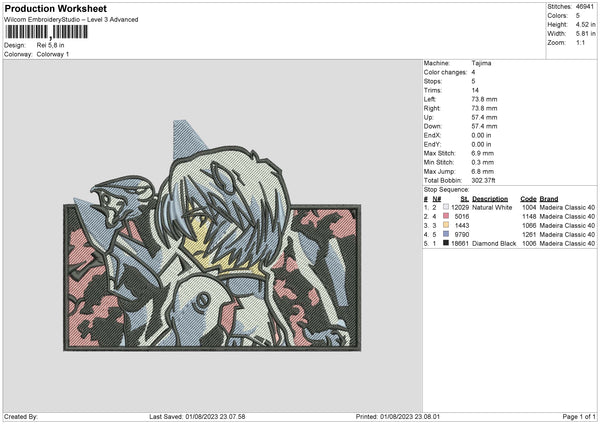Click the Min Stitch value 0.3 mm
Image resolution: width=600 pixels, height=424 pixels.
click(x=483, y=162)
